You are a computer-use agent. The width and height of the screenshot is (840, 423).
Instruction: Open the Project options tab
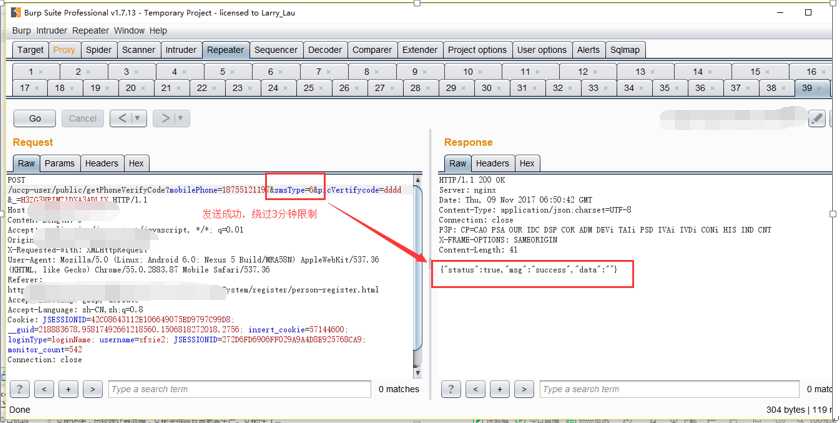click(x=477, y=50)
